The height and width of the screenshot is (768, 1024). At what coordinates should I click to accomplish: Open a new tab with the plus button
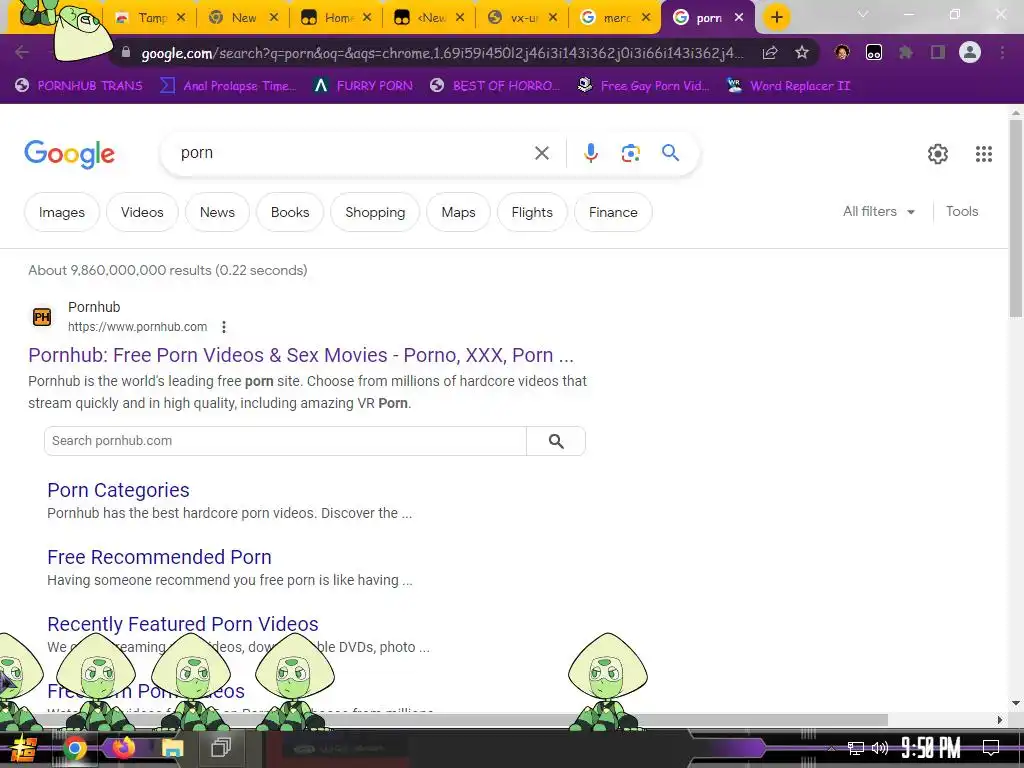pyautogui.click(x=776, y=17)
